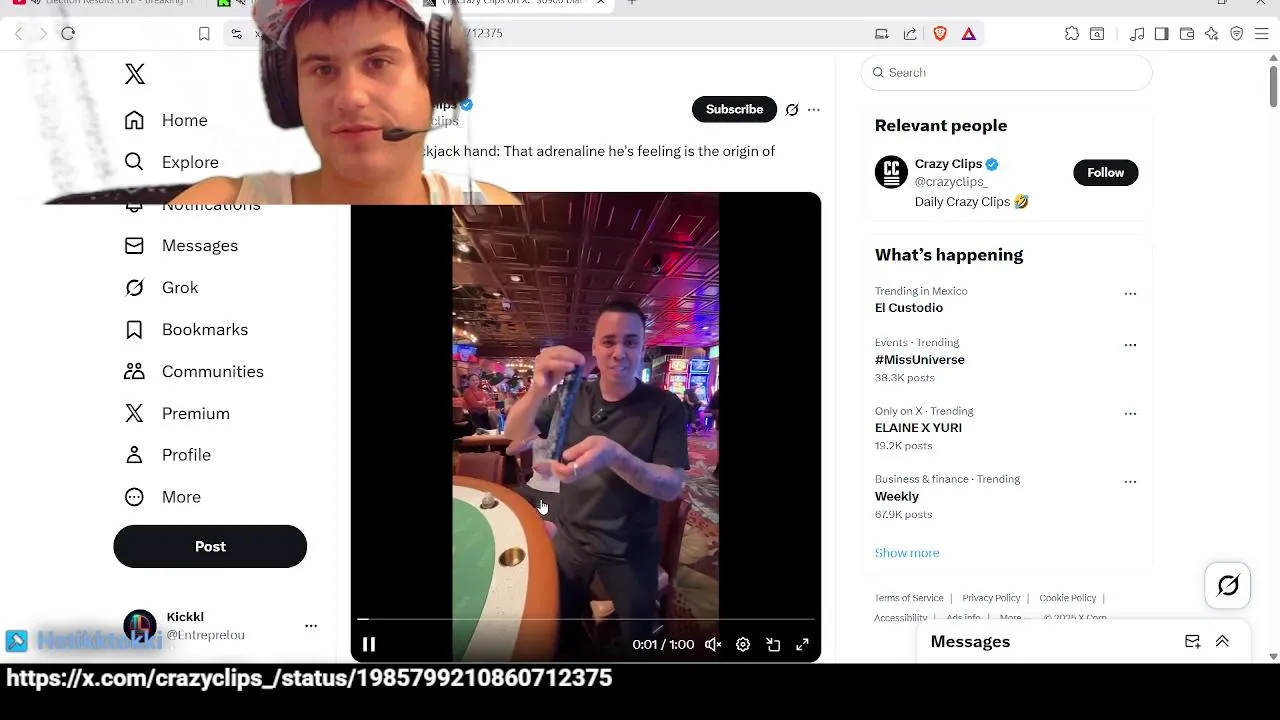
Task: Open video settings gear
Action: pos(743,645)
